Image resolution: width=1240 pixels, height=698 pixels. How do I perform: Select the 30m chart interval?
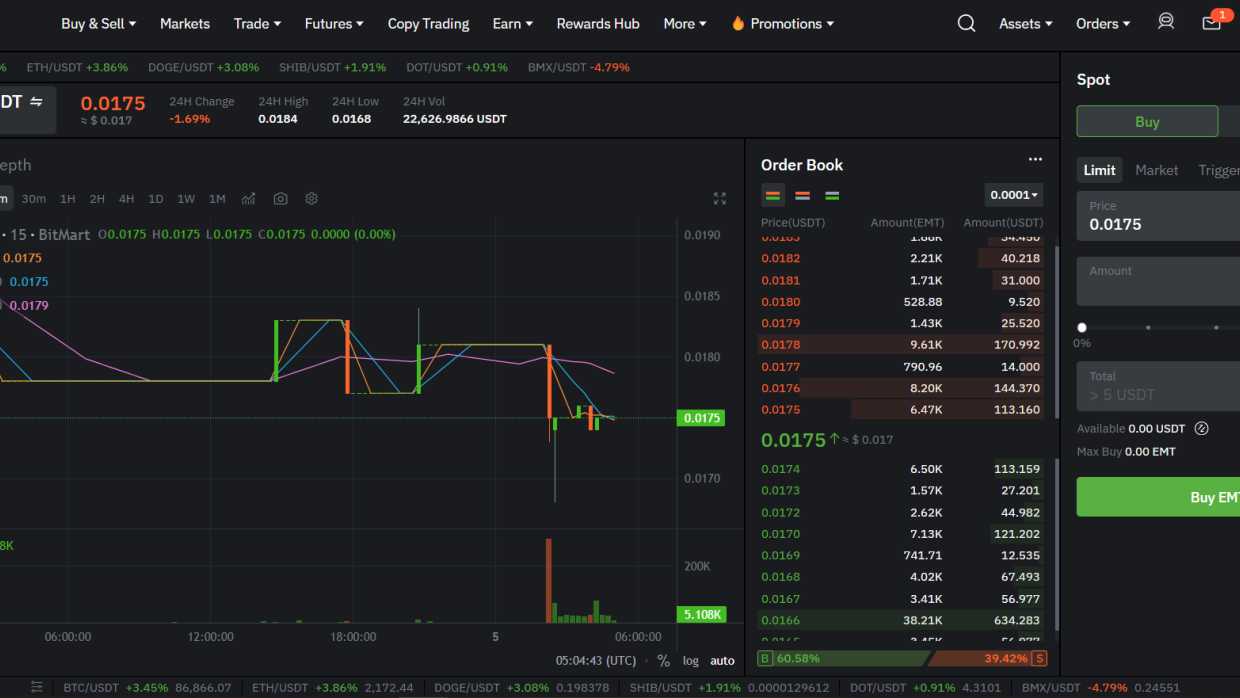(x=34, y=199)
